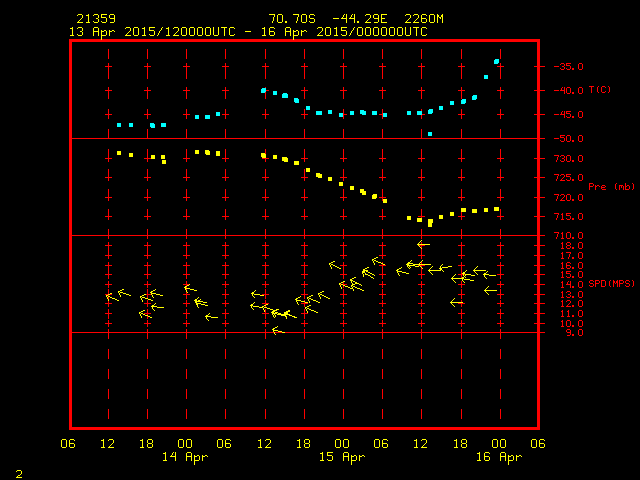Click the topmost wind arrow near 18.0 MPS
The width and height of the screenshot is (640, 480).
[423, 244]
